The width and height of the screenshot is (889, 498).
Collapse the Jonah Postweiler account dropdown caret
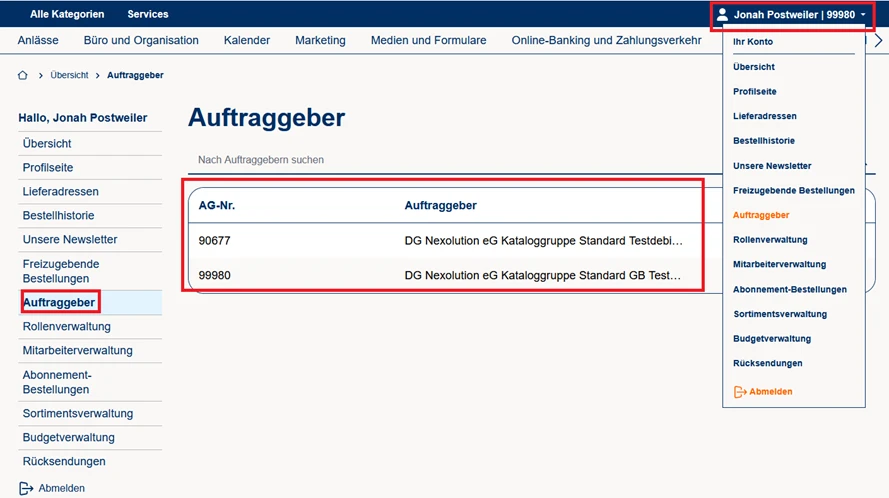click(x=862, y=15)
